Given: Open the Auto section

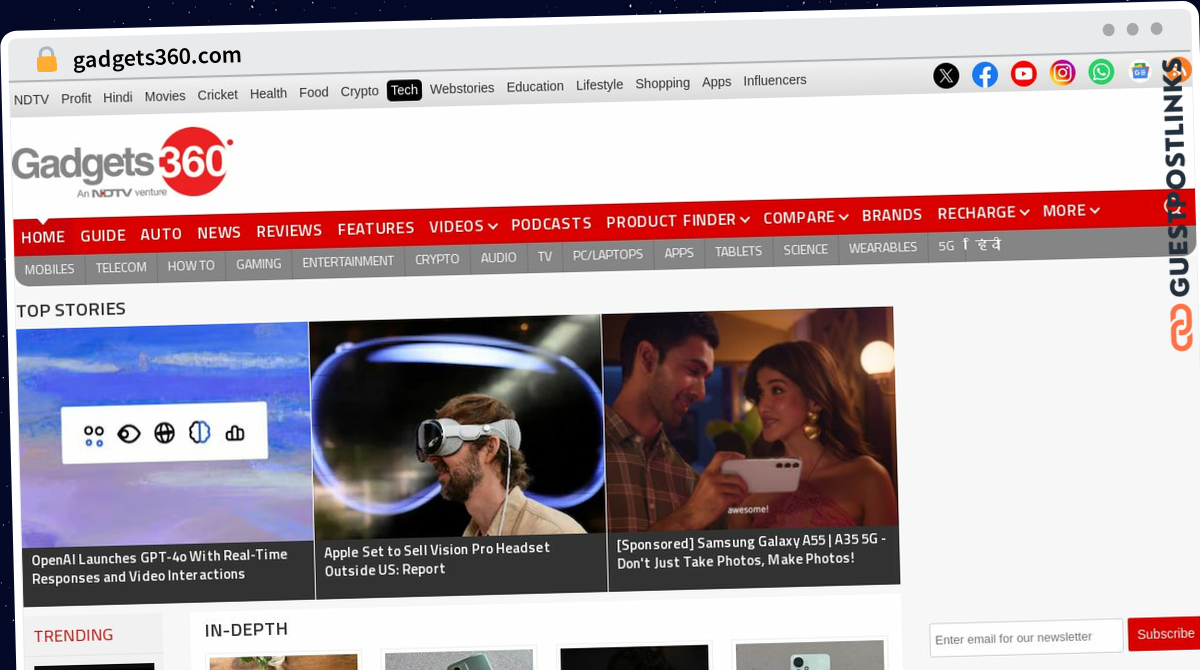Looking at the screenshot, I should click(x=161, y=234).
